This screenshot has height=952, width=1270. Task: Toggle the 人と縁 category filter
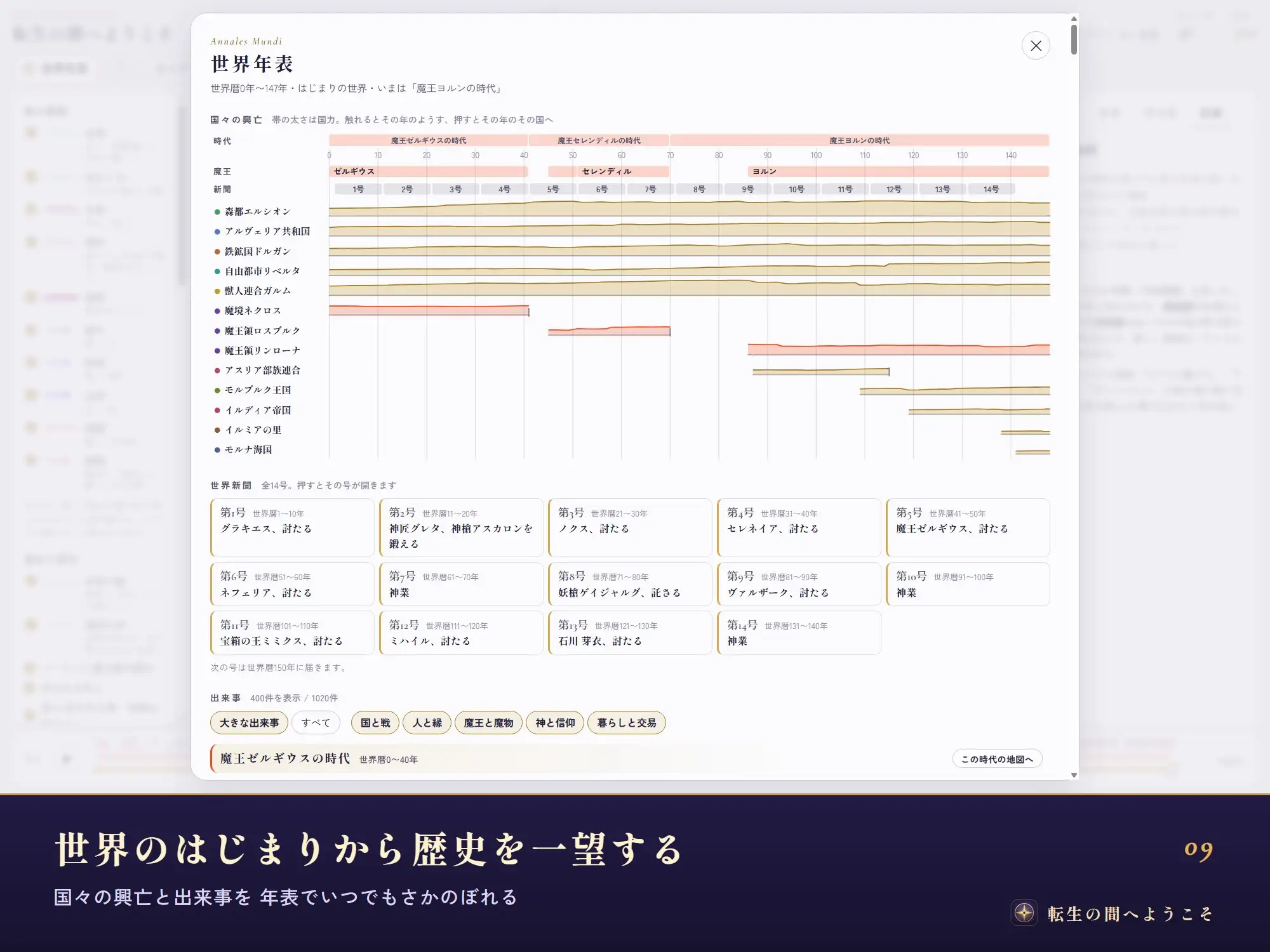point(427,722)
